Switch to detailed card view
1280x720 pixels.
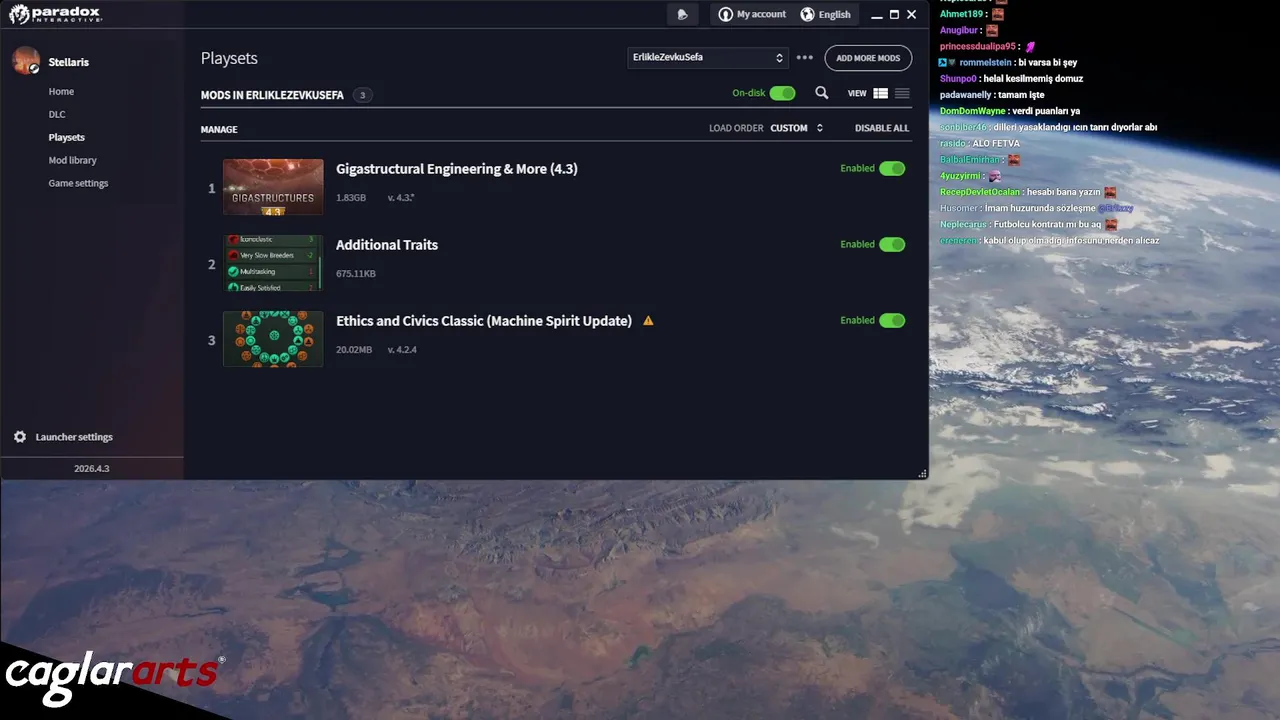point(881,93)
